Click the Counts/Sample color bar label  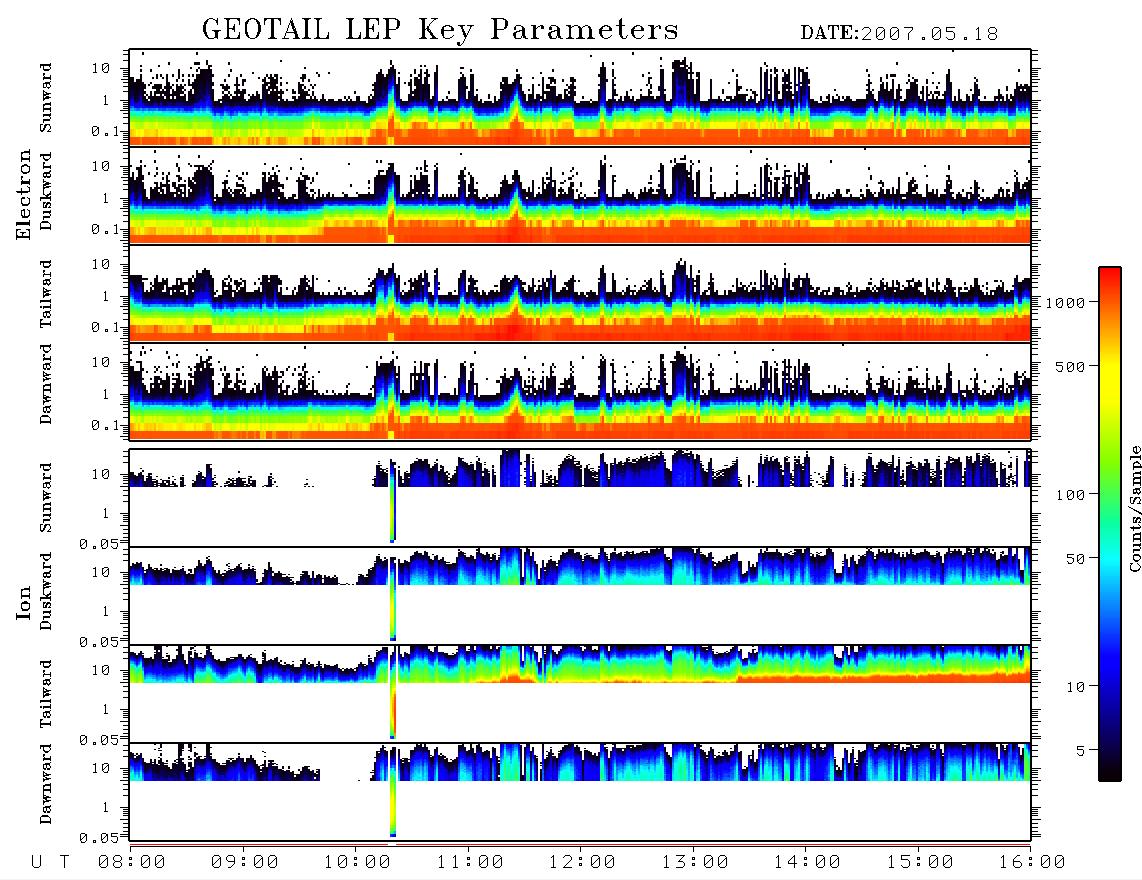click(1134, 508)
